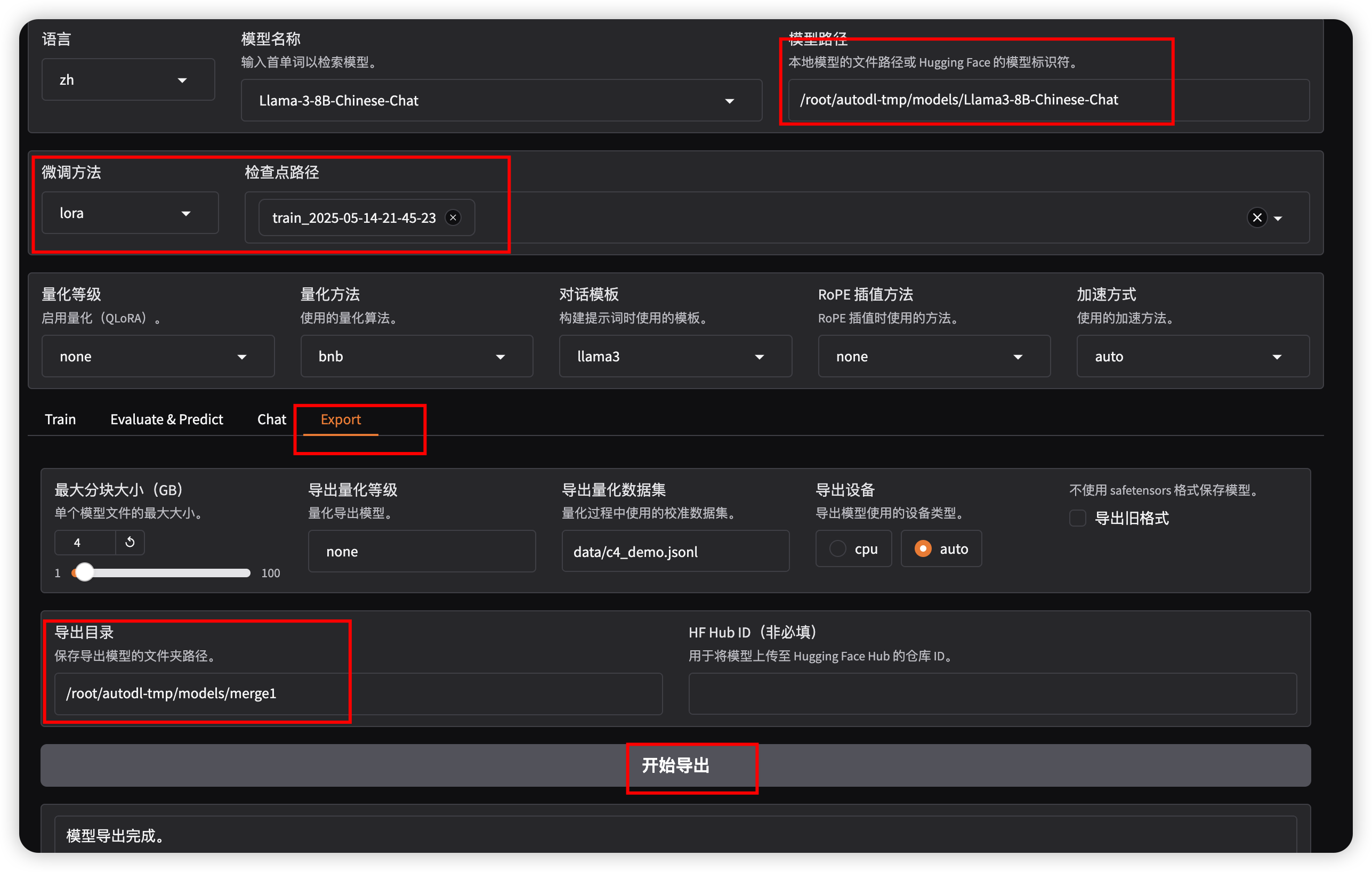
Task: Switch to the Train tab
Action: (60, 419)
